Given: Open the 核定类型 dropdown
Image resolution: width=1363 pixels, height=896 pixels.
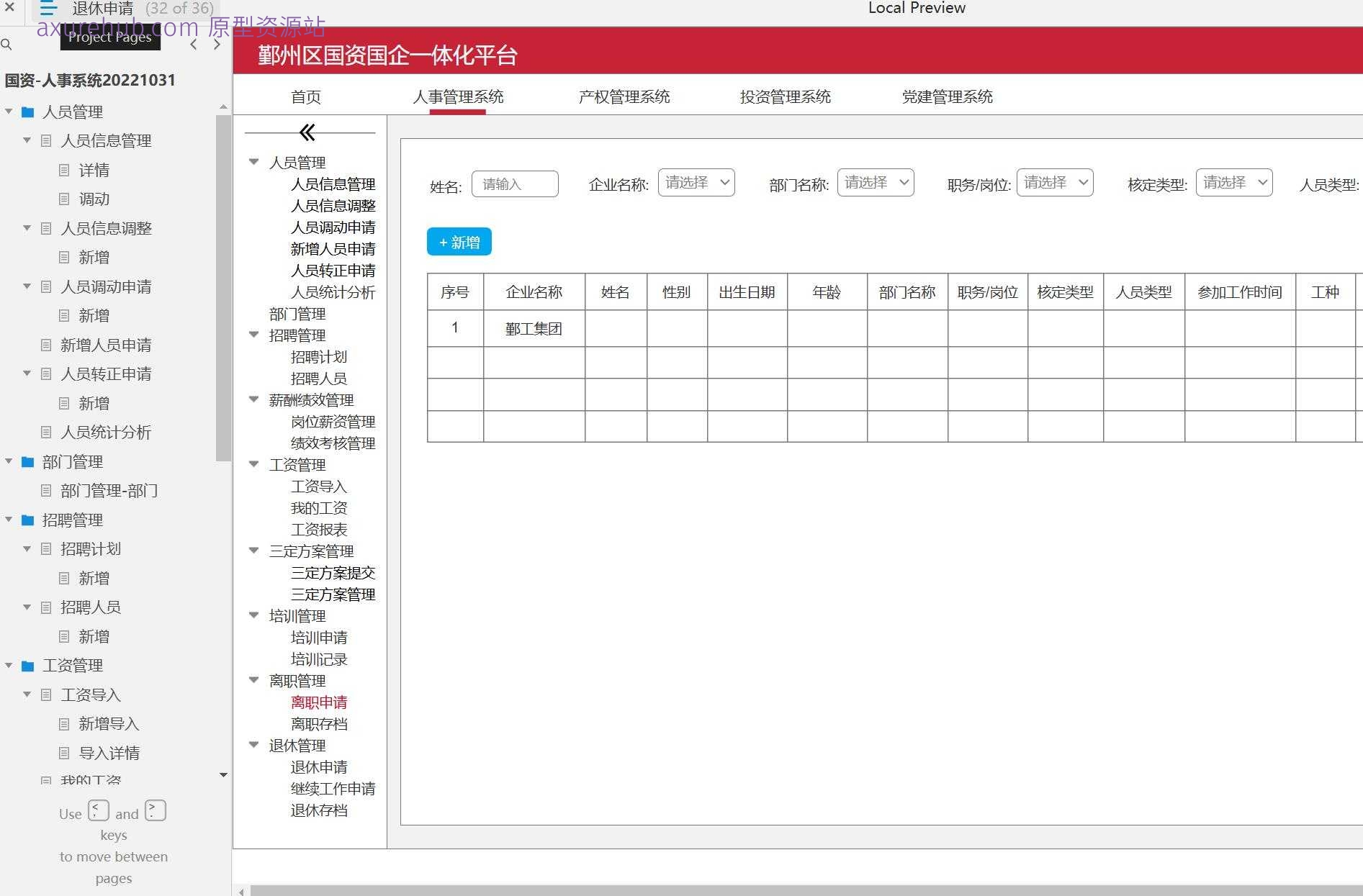Looking at the screenshot, I should [1234, 183].
